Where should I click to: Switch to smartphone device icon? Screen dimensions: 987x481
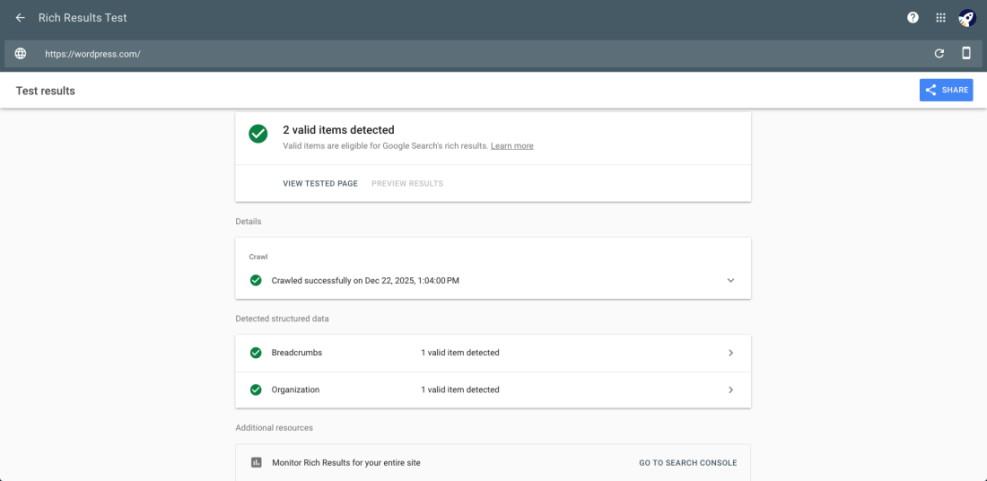click(x=966, y=54)
